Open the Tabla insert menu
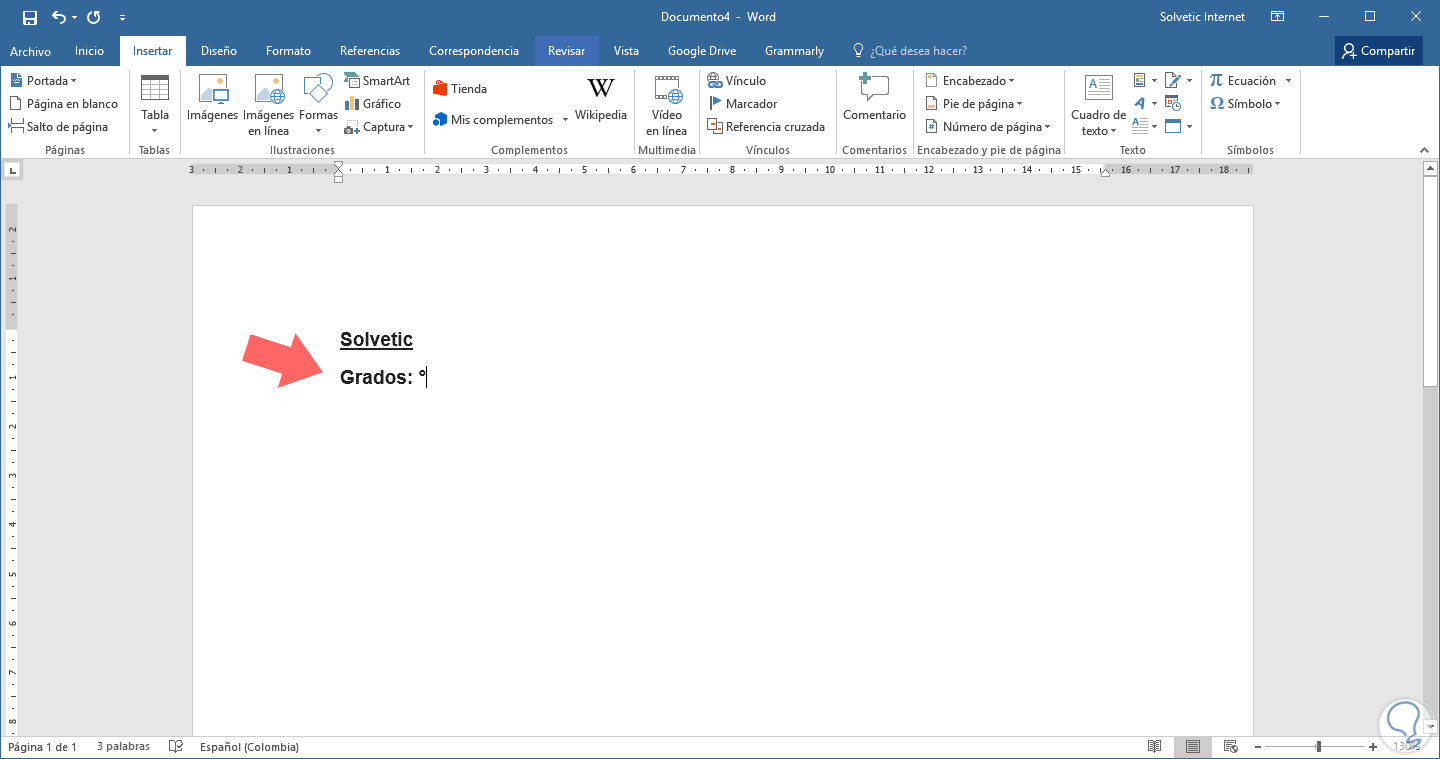Screen dimensions: 1440x759 coord(155,104)
